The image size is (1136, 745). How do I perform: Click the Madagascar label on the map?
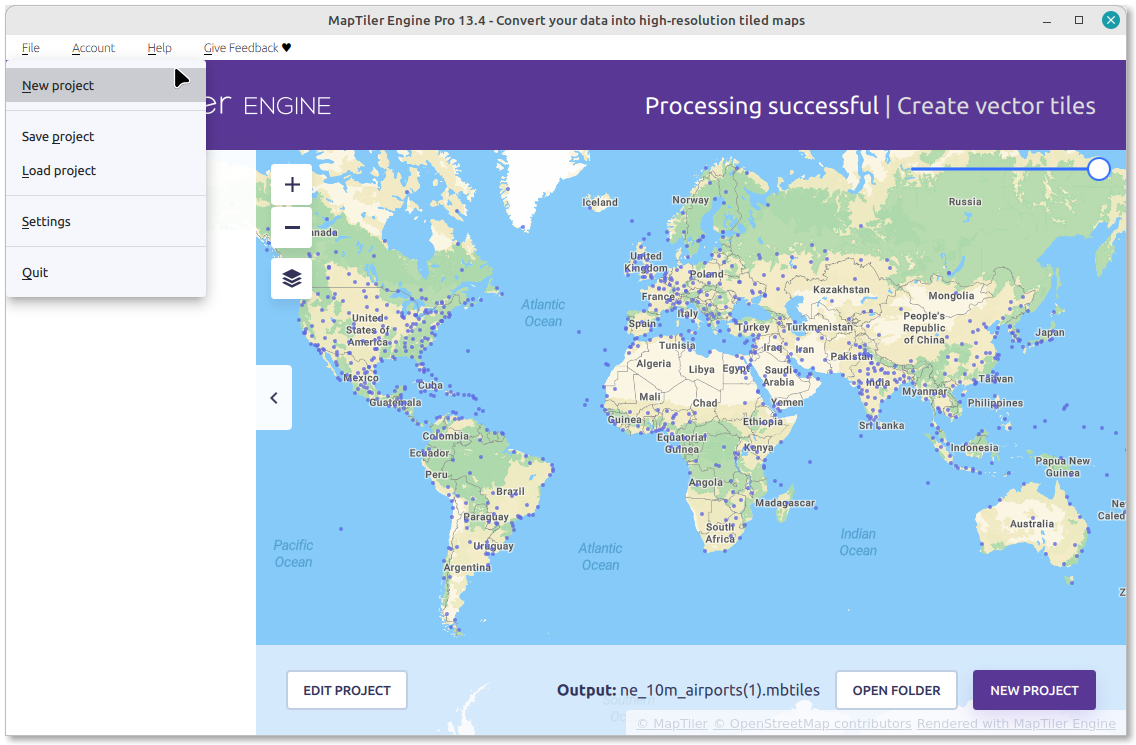(785, 503)
